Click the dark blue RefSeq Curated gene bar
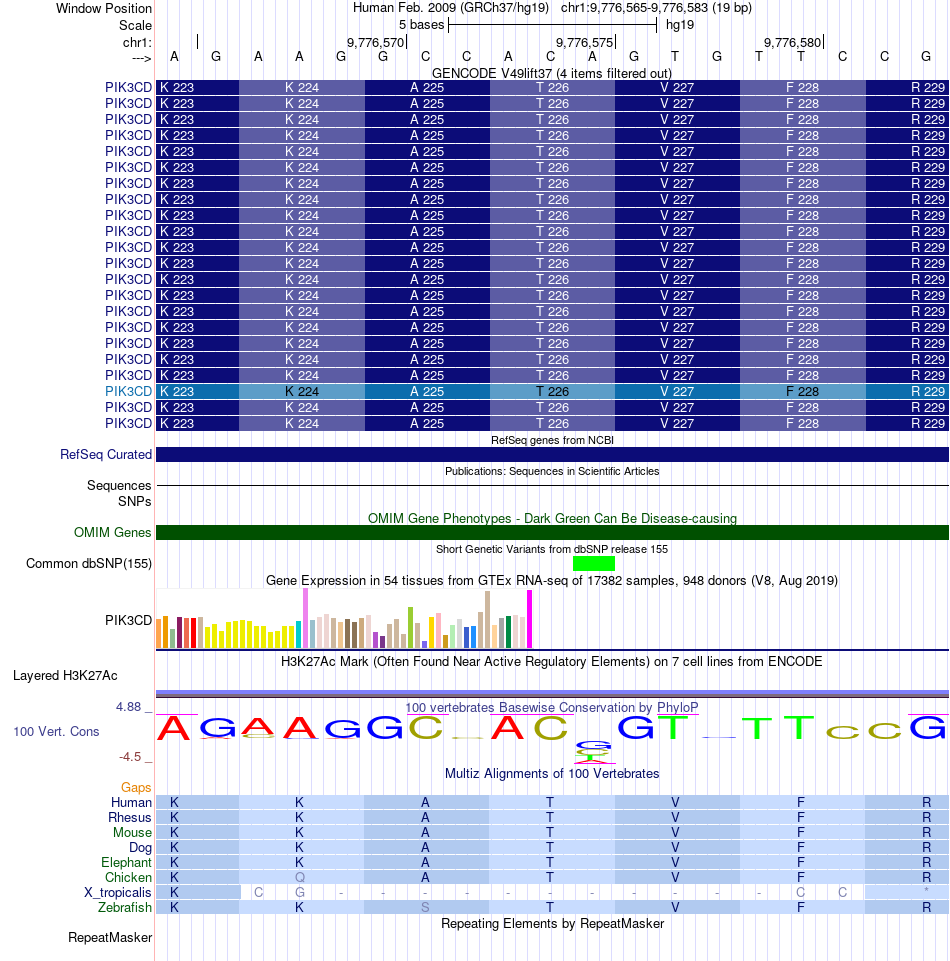Image resolution: width=950 pixels, height=961 pixels. point(552,455)
